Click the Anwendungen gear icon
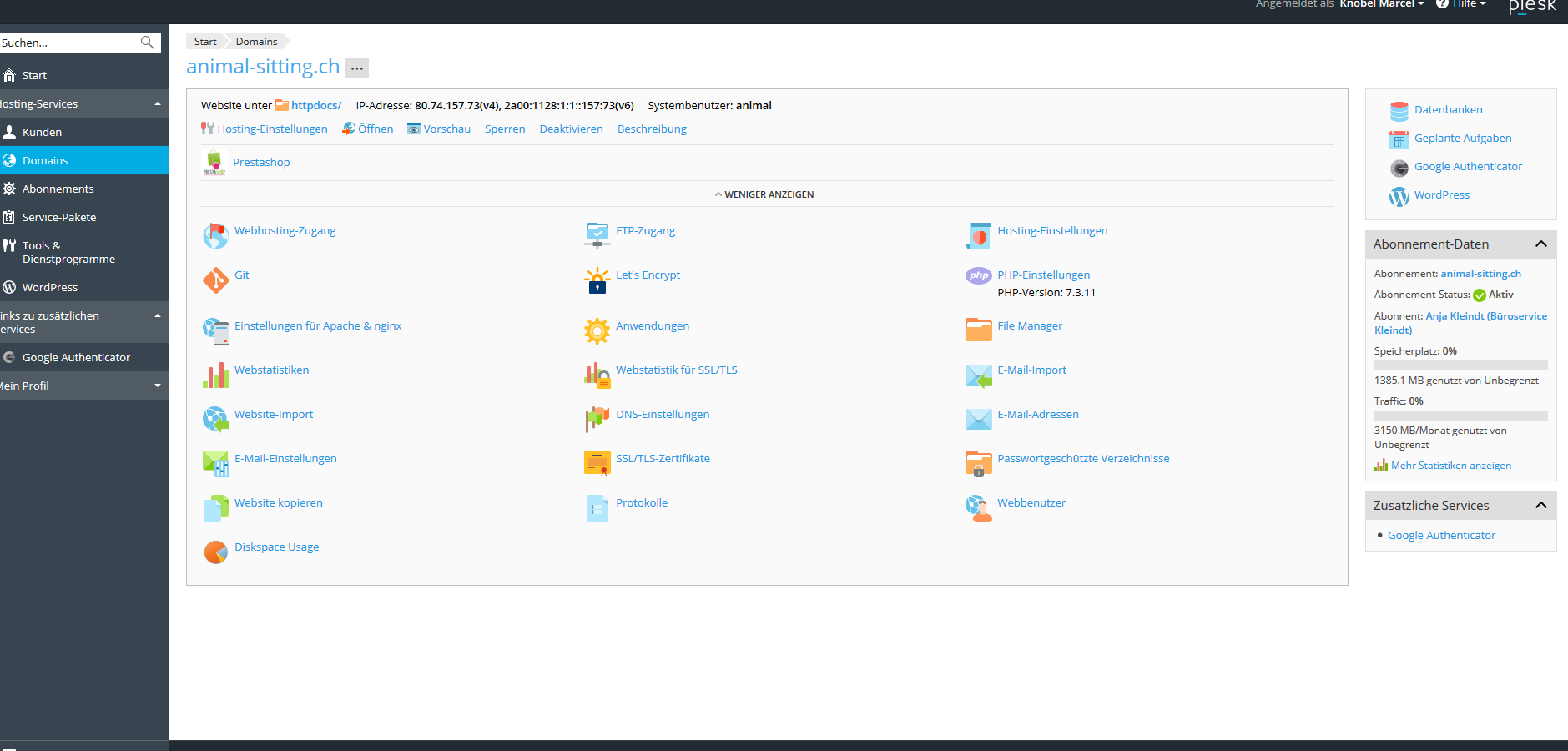1568x751 pixels. (597, 330)
